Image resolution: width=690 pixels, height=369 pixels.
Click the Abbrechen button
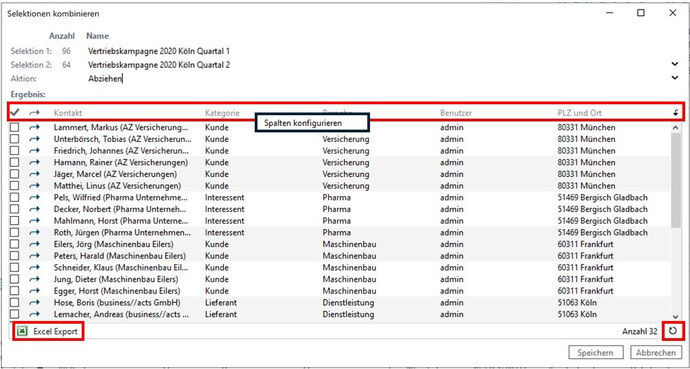(656, 352)
